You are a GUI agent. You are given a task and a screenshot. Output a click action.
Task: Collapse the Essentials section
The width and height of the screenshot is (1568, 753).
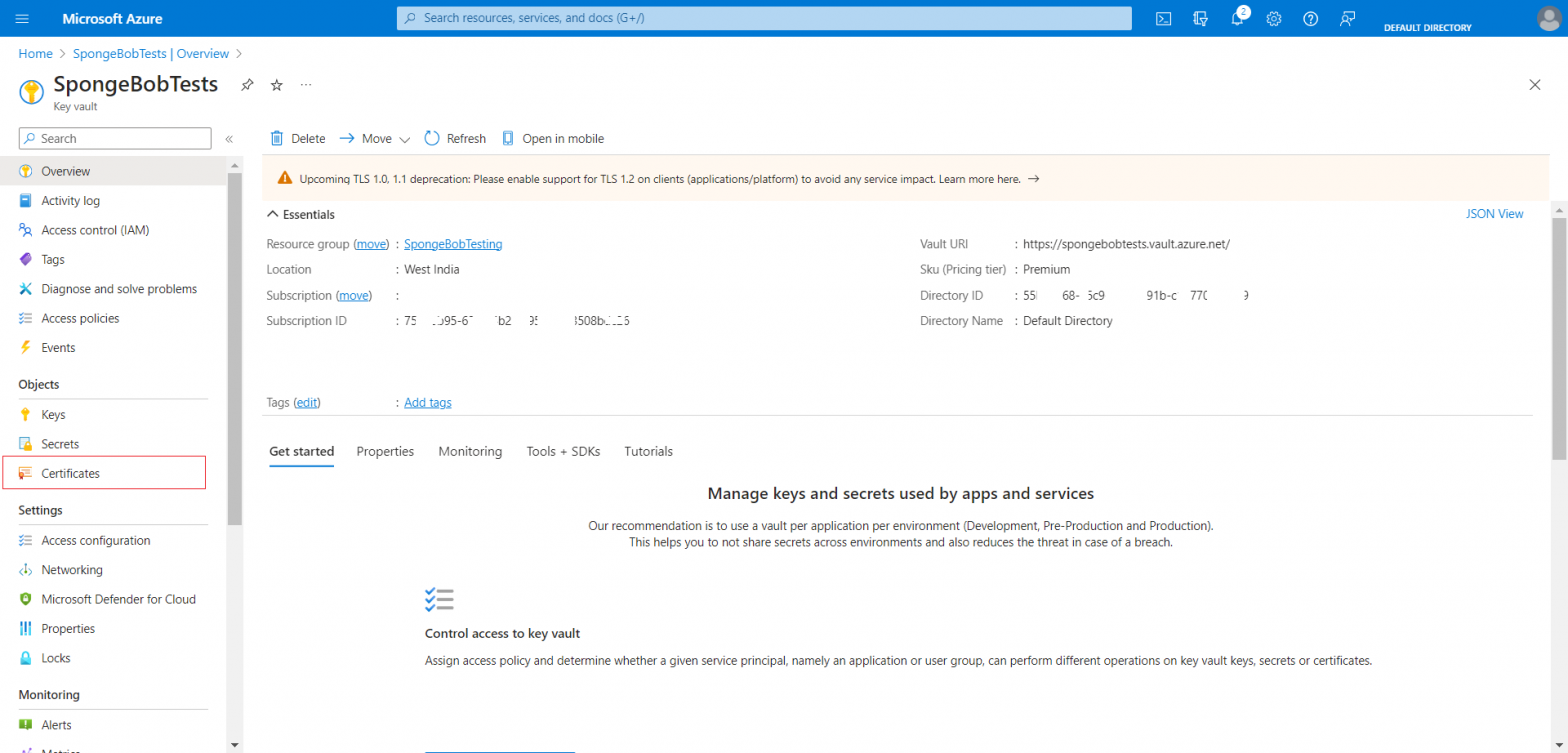[x=272, y=214]
